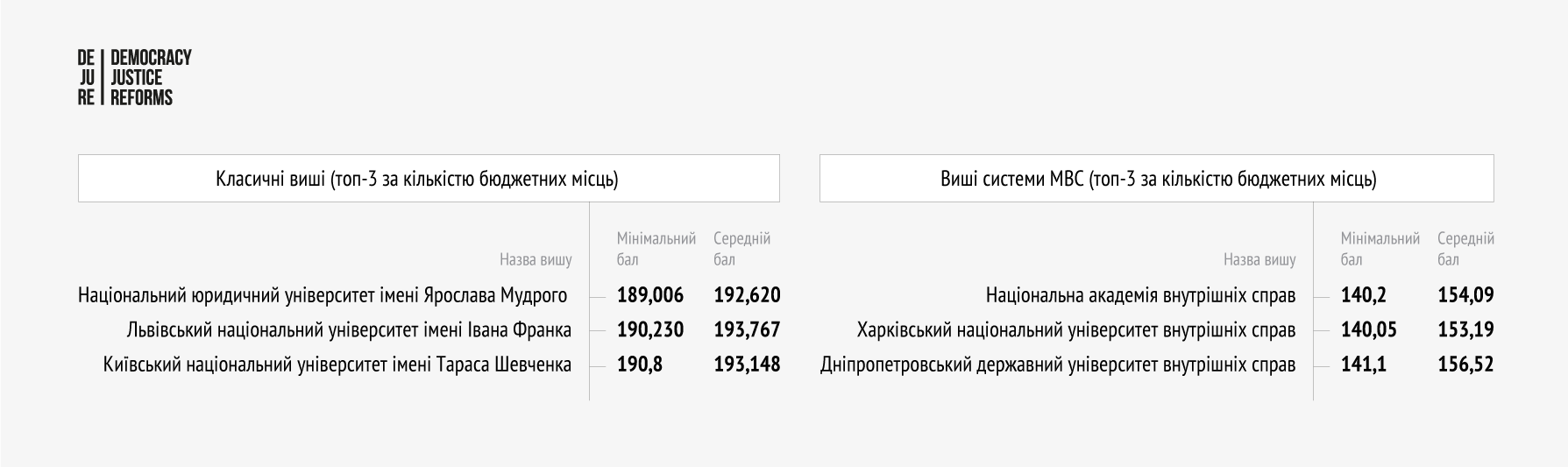Click 'Львівський національний університет імені Івана Франка'
This screenshot has width=1568, height=467.
pos(349,330)
